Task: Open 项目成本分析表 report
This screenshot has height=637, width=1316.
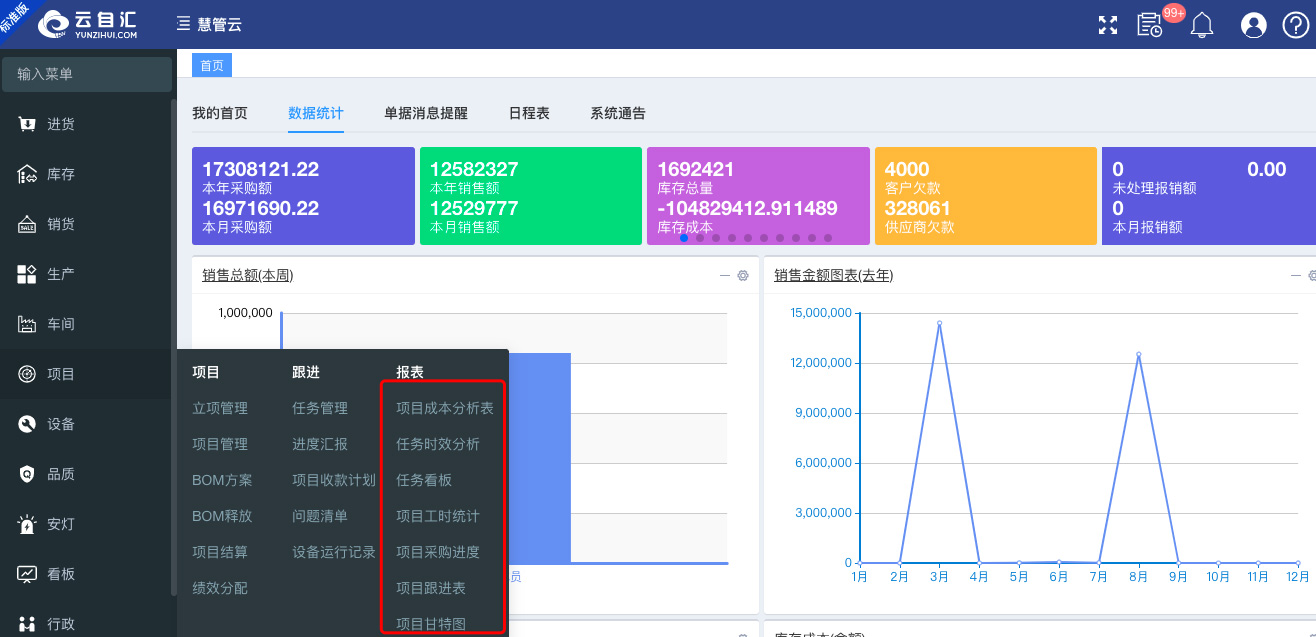Action: coord(444,408)
